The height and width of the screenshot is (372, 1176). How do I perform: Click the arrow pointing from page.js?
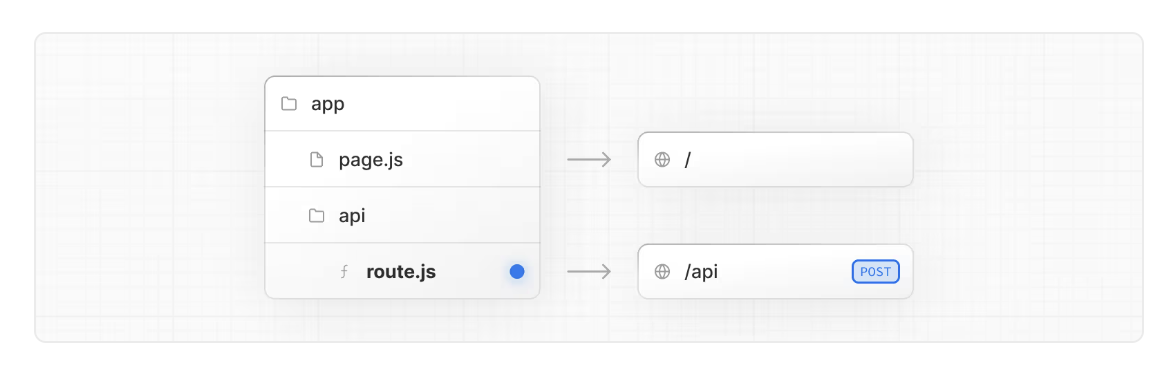[589, 160]
